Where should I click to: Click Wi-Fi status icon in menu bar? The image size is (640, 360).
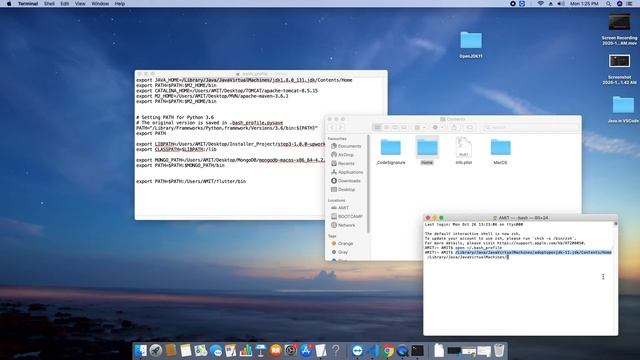(x=540, y=4)
